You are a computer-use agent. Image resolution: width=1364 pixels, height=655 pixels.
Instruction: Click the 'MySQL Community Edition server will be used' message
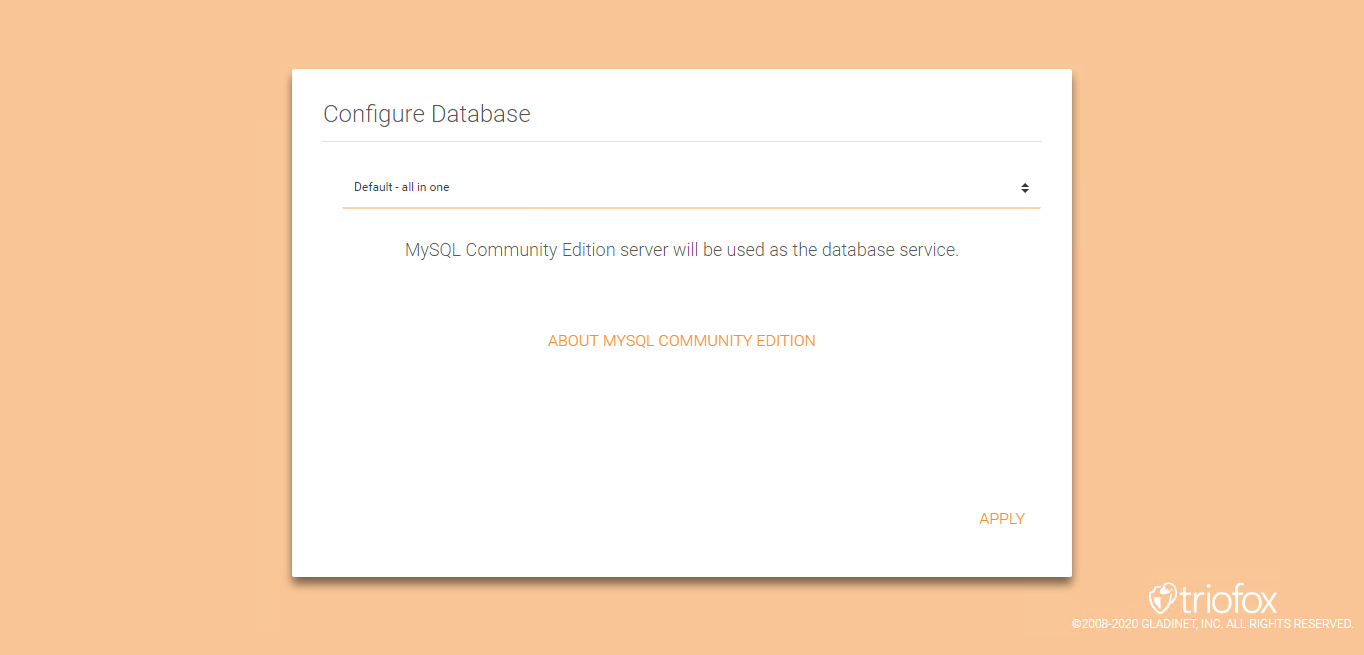click(x=682, y=250)
